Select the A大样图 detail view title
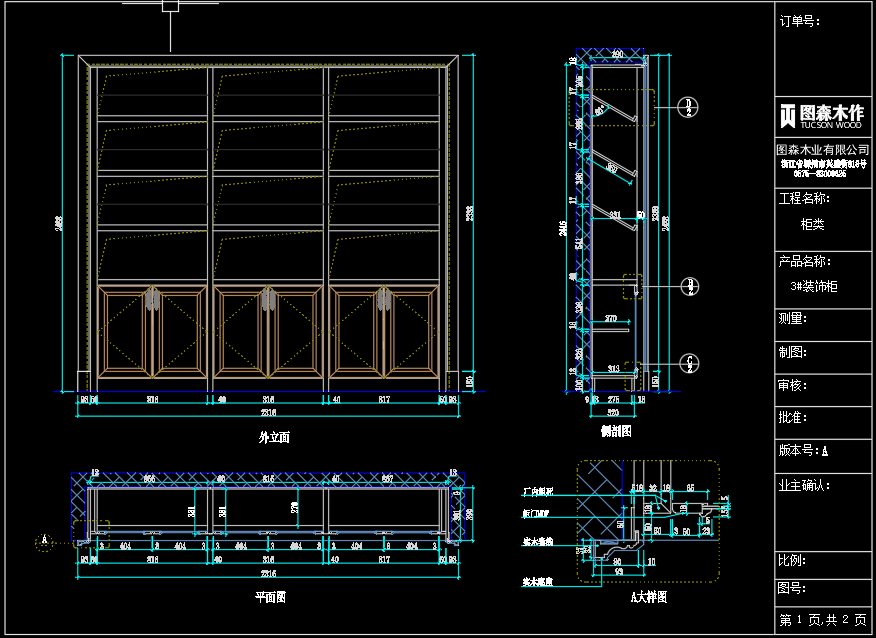 tap(648, 597)
